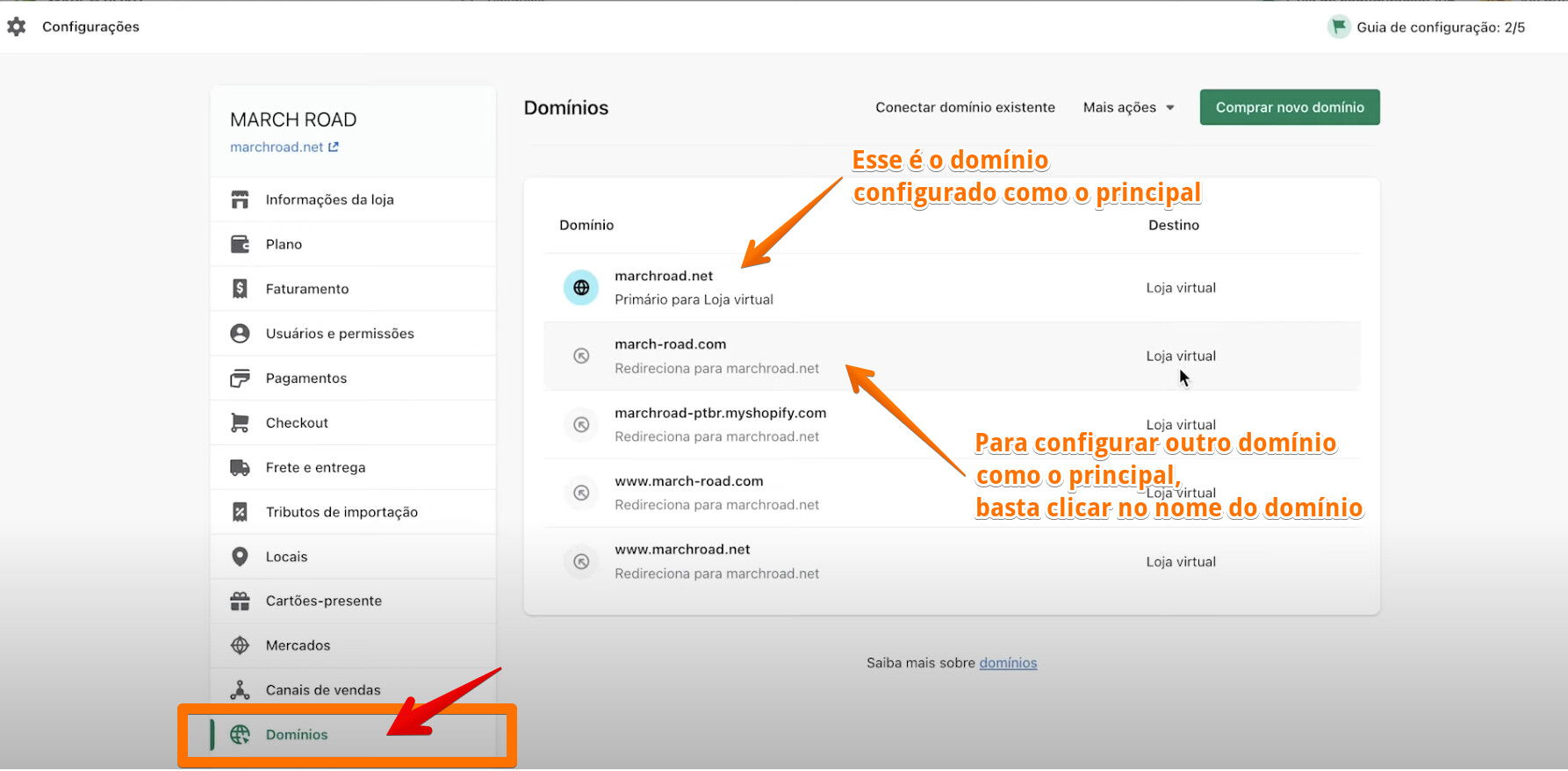Click the Domínios globe icon in sidebar
This screenshot has height=771, width=1568.
click(x=240, y=735)
